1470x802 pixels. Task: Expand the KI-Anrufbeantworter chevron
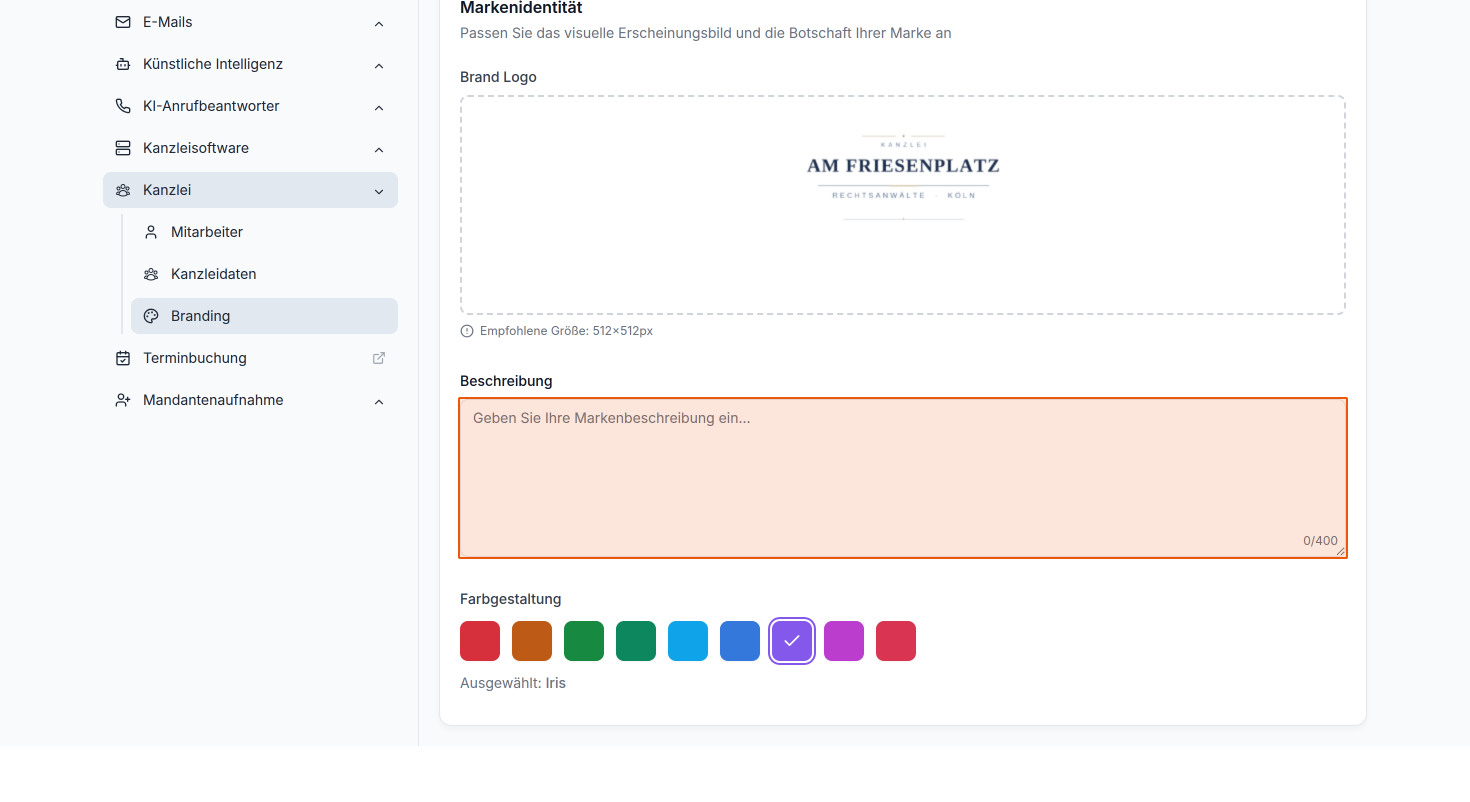(x=379, y=107)
